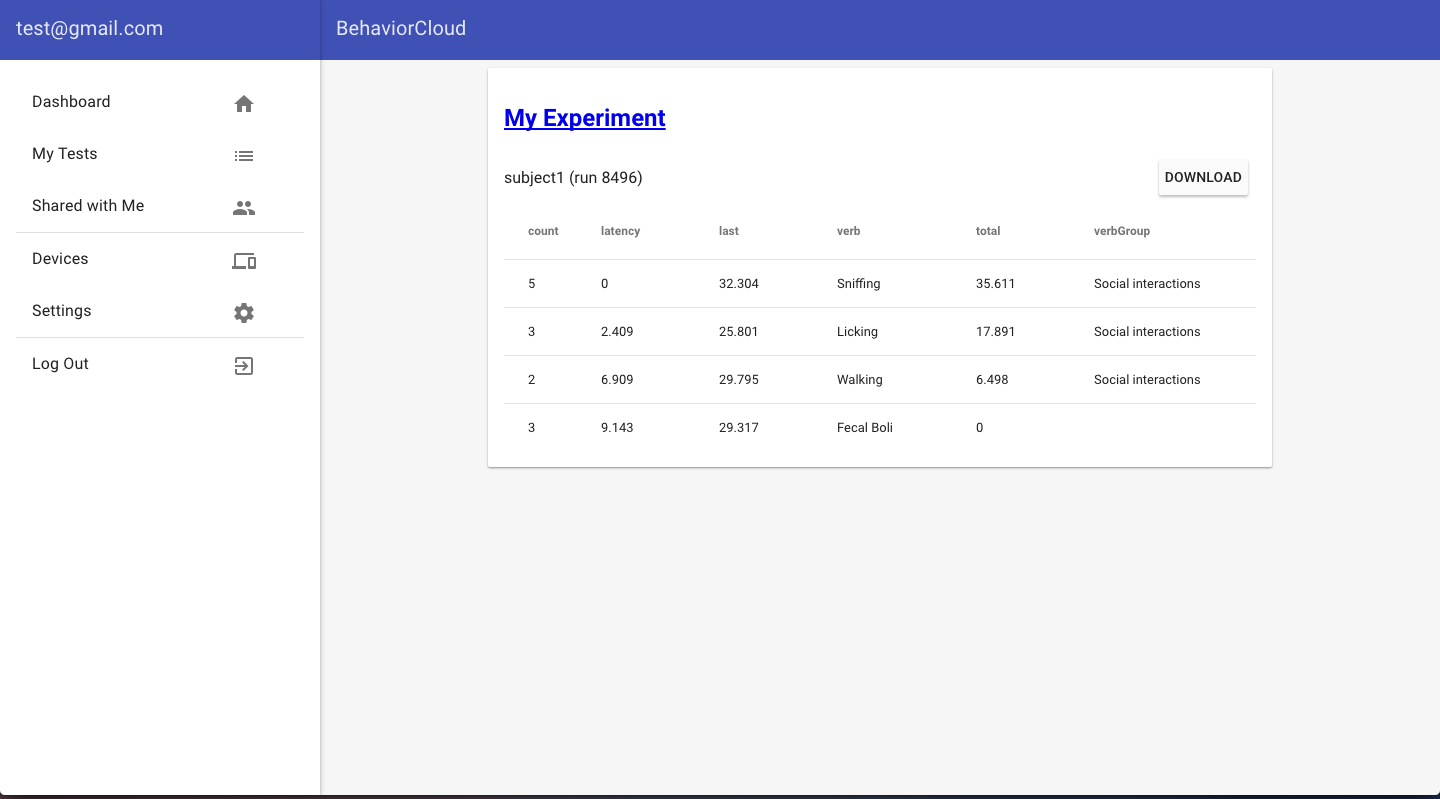Click the 2.409 latency value
This screenshot has width=1440, height=799.
coord(617,332)
